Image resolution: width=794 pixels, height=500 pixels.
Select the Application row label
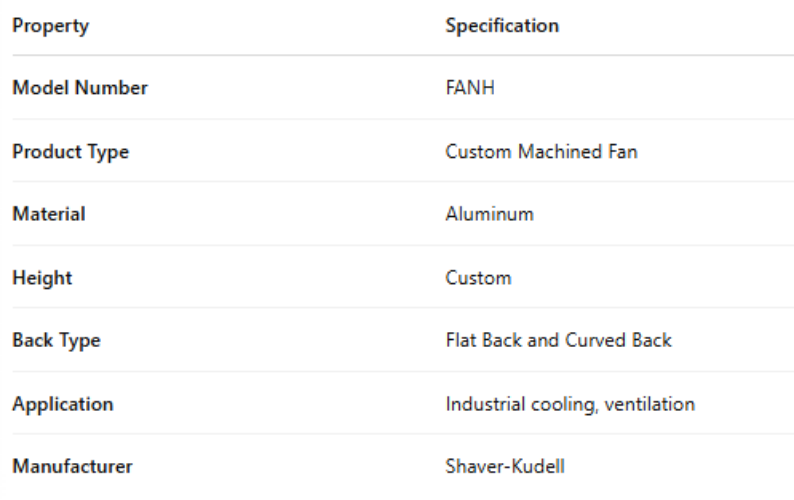tap(62, 405)
